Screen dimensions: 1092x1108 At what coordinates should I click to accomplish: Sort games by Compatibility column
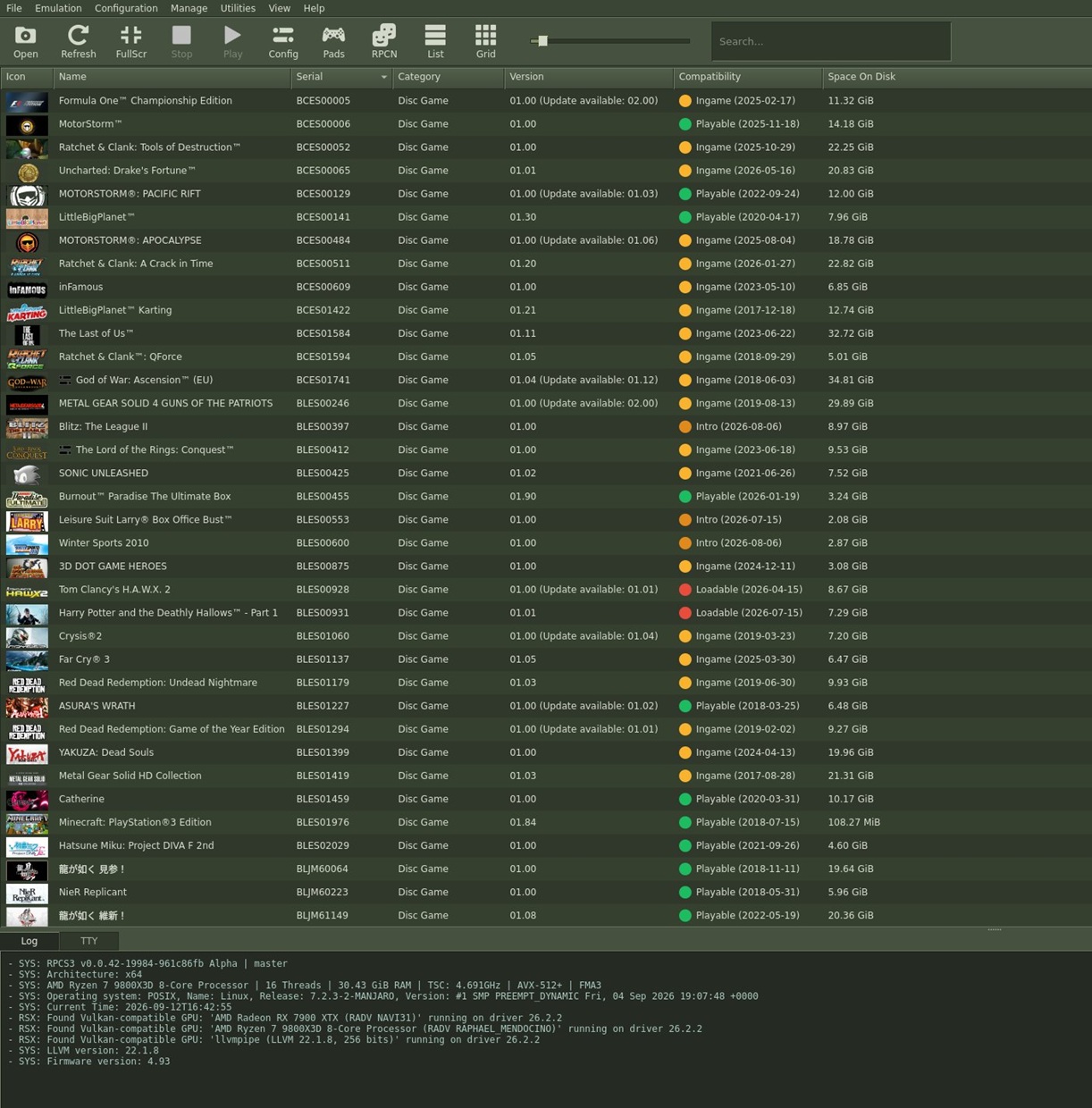pyautogui.click(x=748, y=77)
